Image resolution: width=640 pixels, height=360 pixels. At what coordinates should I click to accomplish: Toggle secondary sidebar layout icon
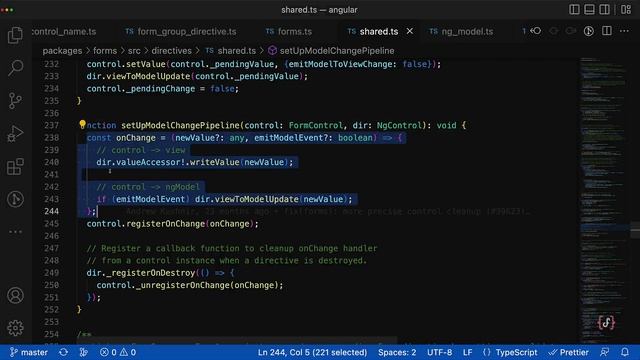604,9
